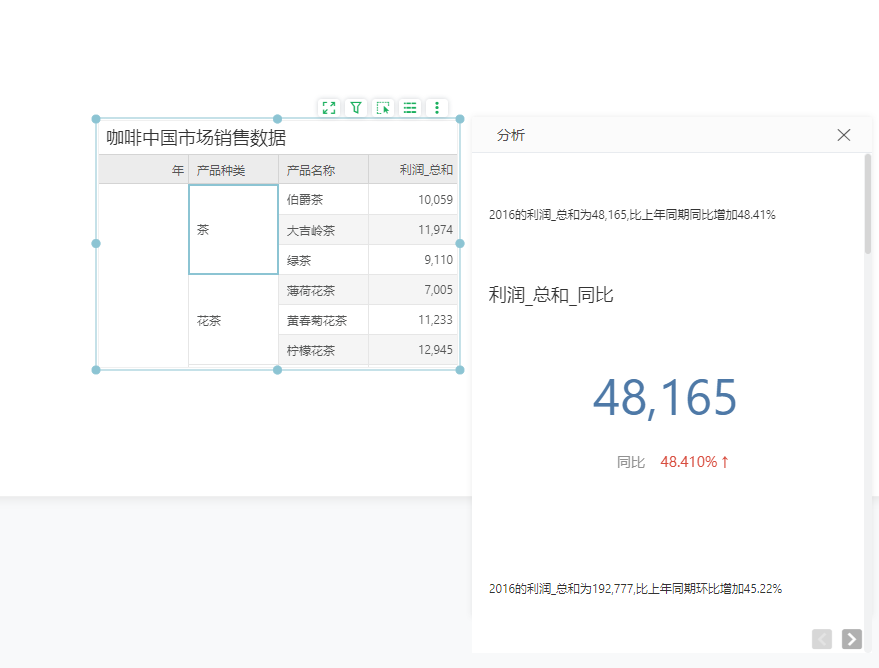This screenshot has width=879, height=668.
Task: Click the dashed-box selection cursor icon
Action: (x=383, y=108)
